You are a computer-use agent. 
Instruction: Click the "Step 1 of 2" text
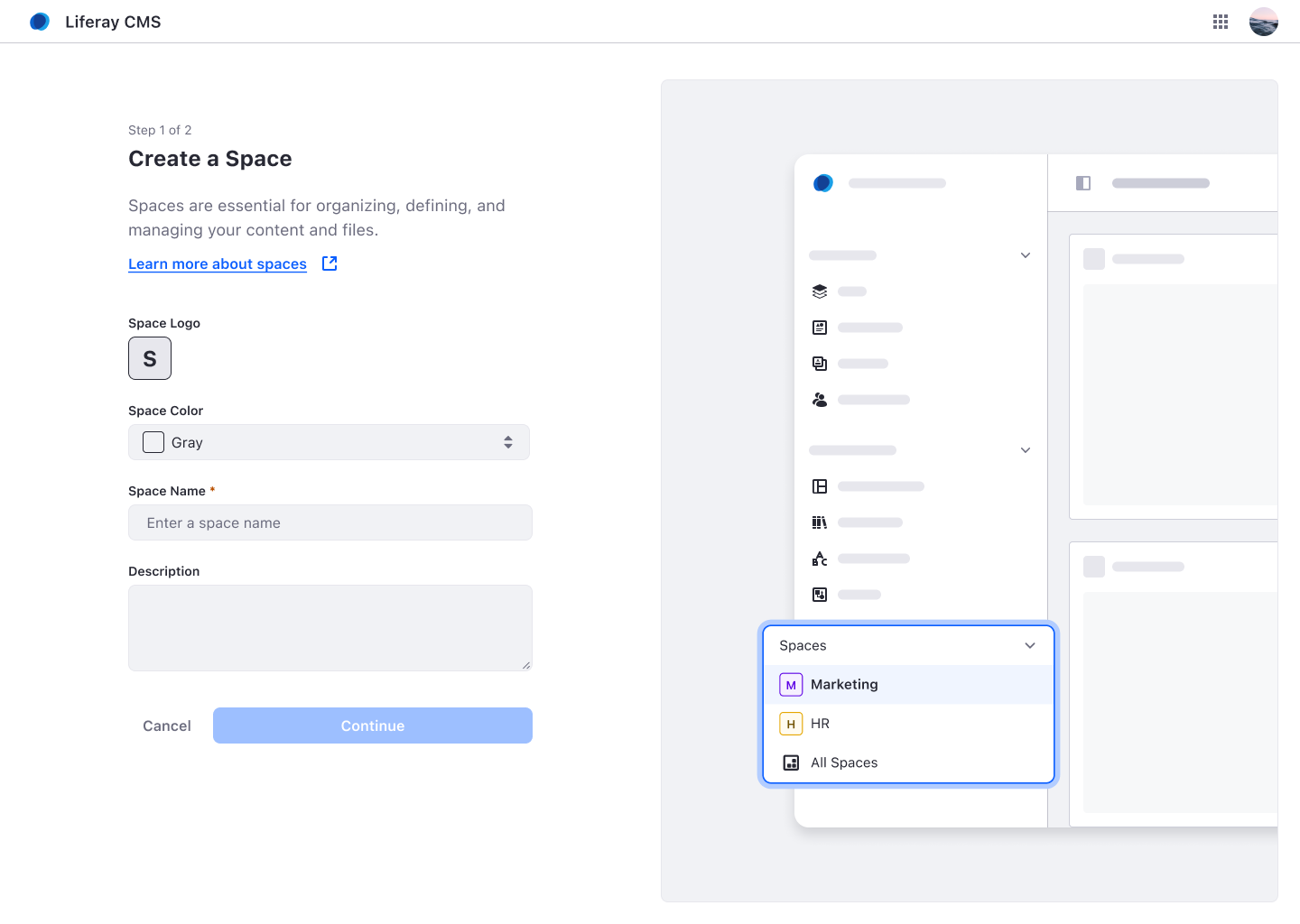(x=160, y=130)
